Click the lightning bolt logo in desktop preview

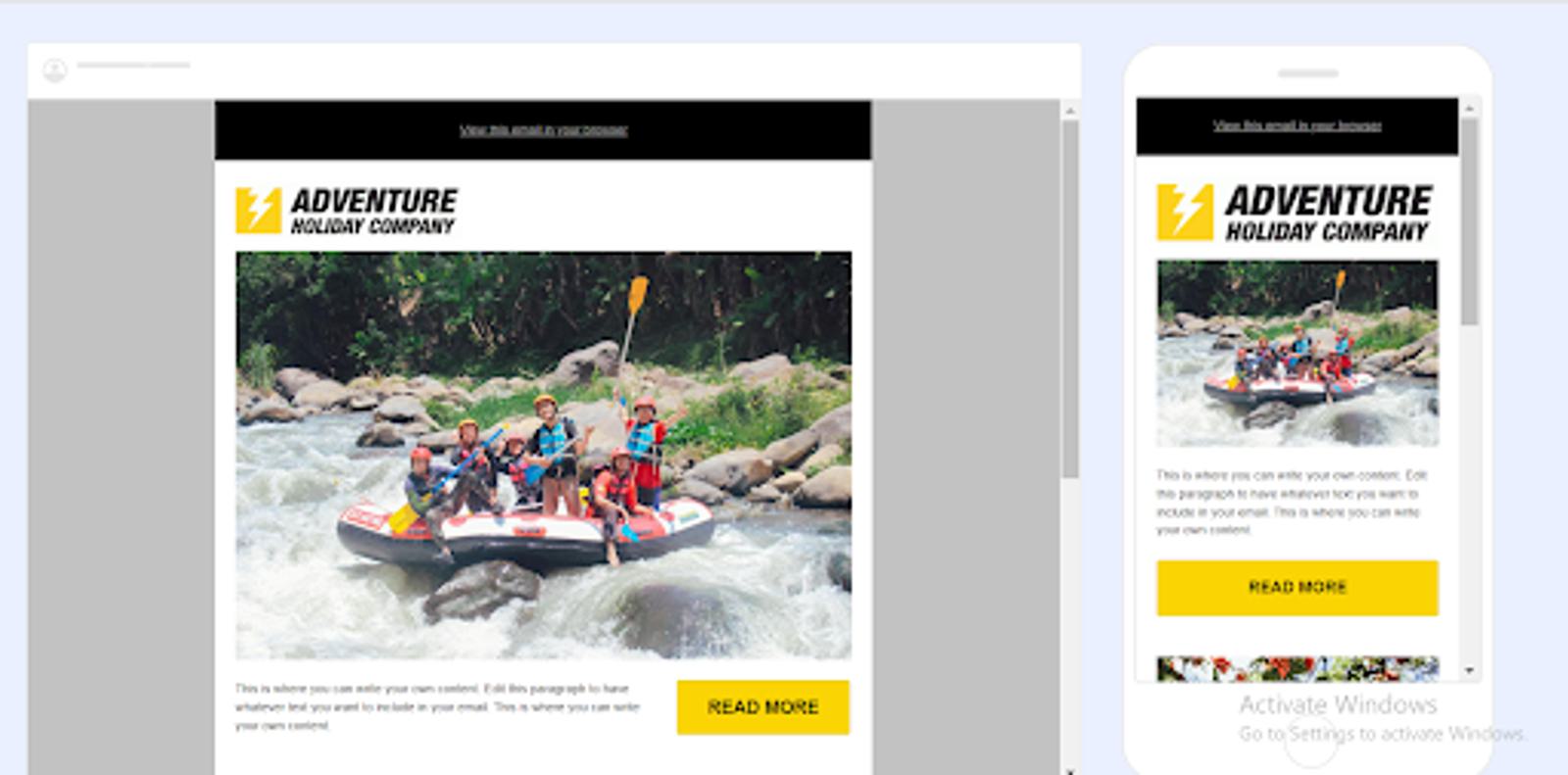[x=258, y=211]
